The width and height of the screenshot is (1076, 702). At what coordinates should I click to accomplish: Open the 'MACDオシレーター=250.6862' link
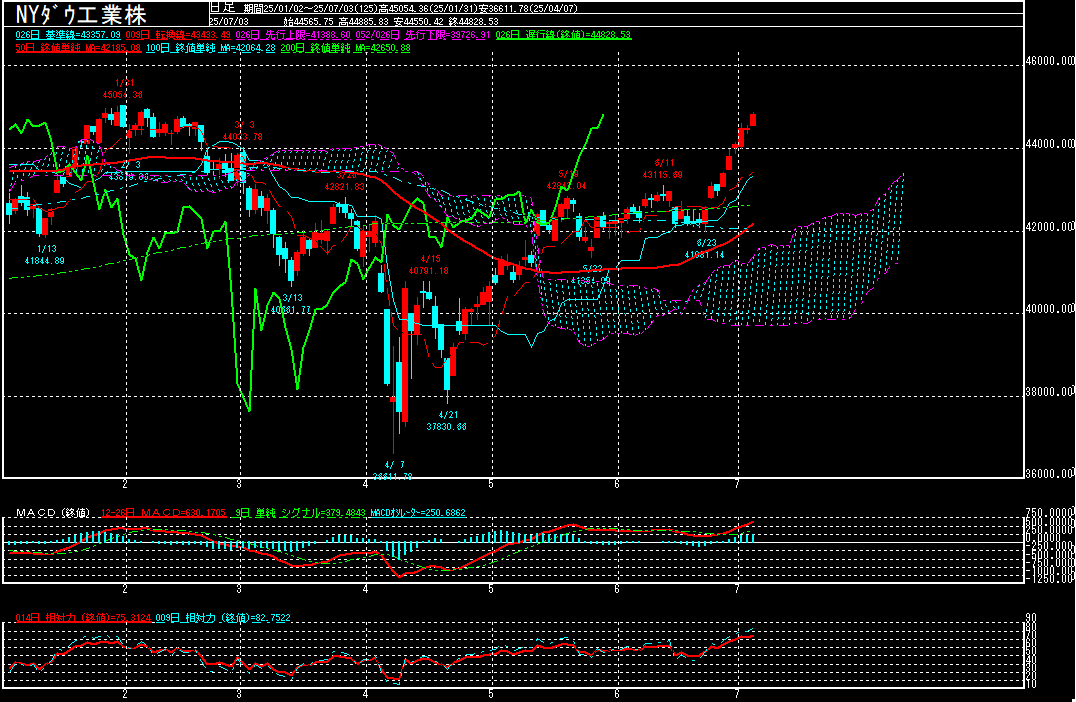click(418, 513)
